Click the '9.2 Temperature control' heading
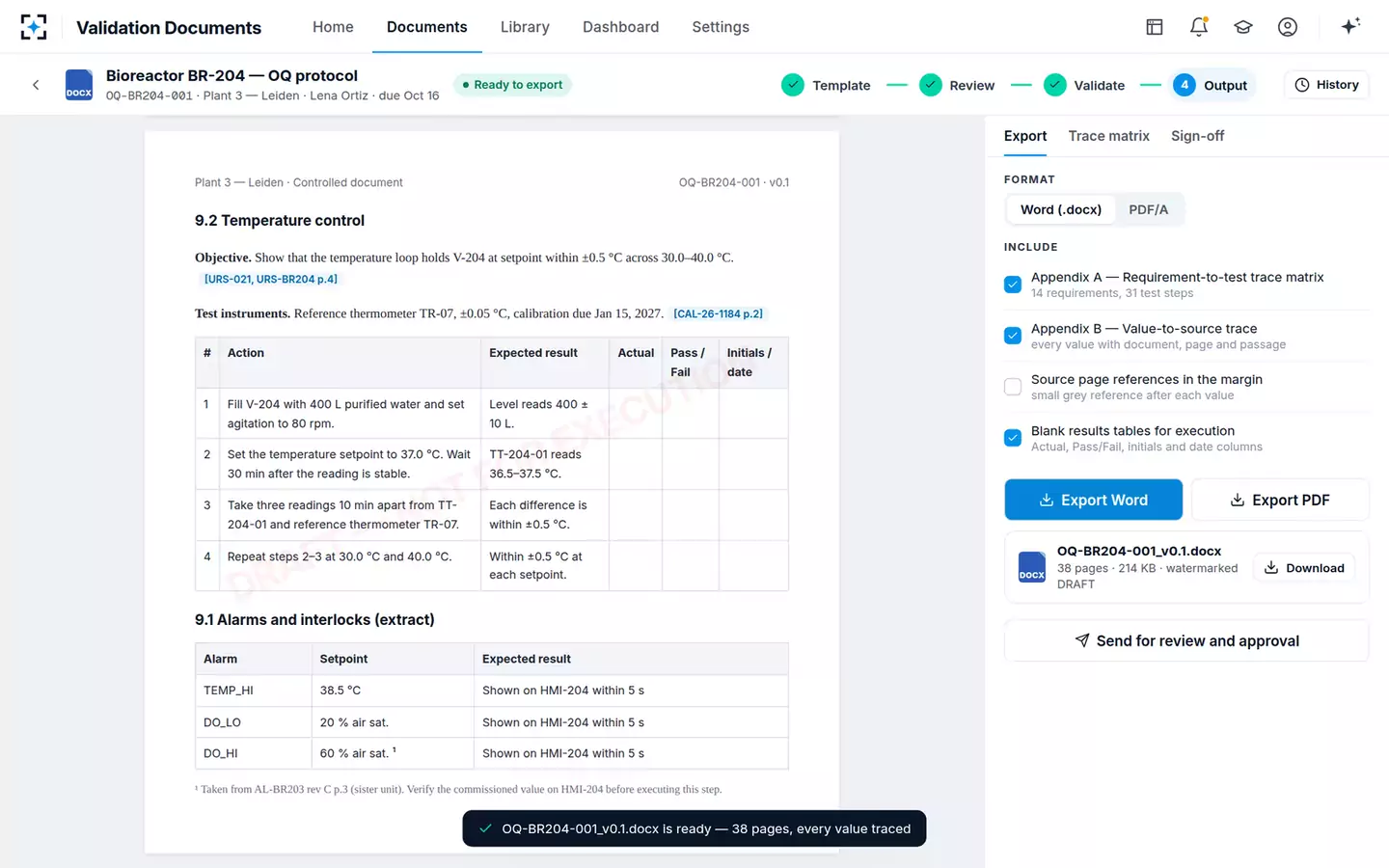Image resolution: width=1389 pixels, height=868 pixels. [x=280, y=220]
